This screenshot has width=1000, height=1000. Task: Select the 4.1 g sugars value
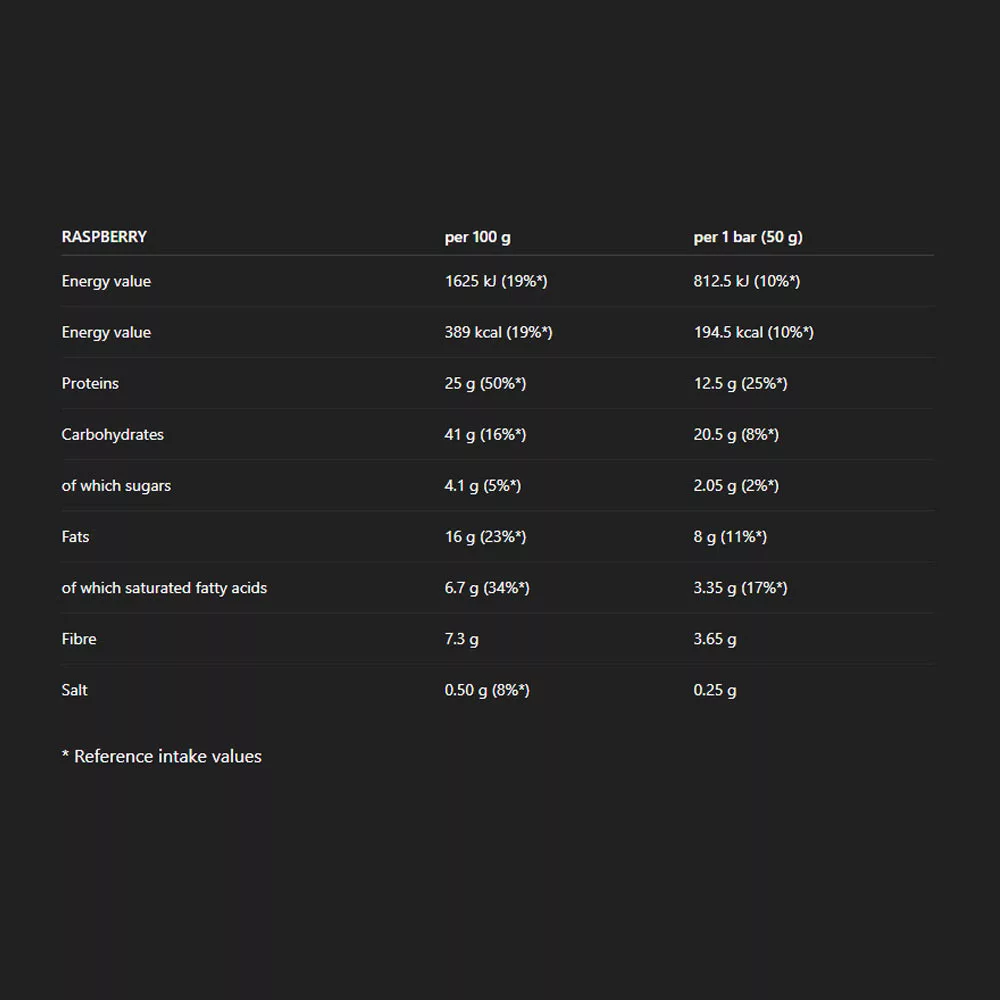click(x=483, y=485)
